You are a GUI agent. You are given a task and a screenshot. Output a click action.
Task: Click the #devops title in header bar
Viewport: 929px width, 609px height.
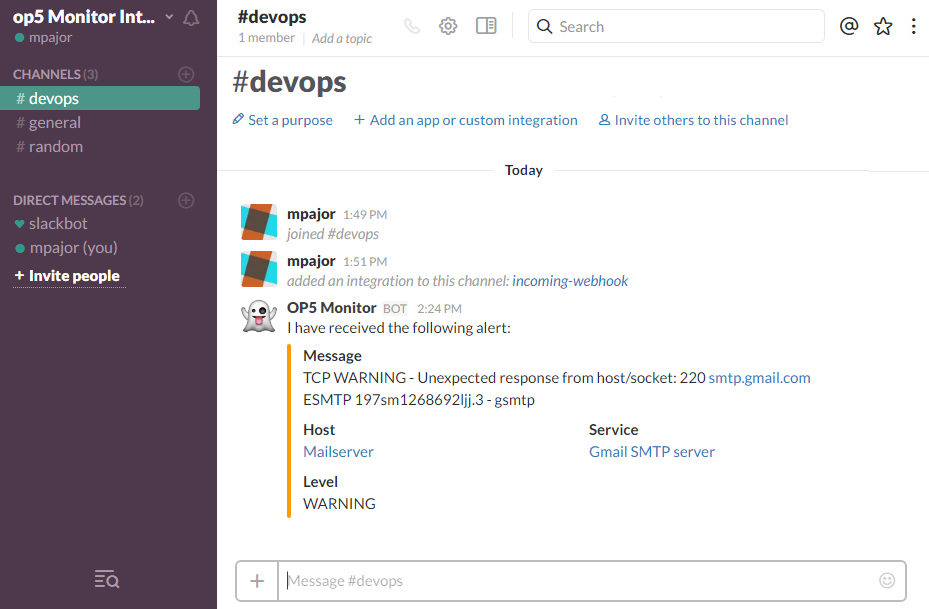coord(272,17)
